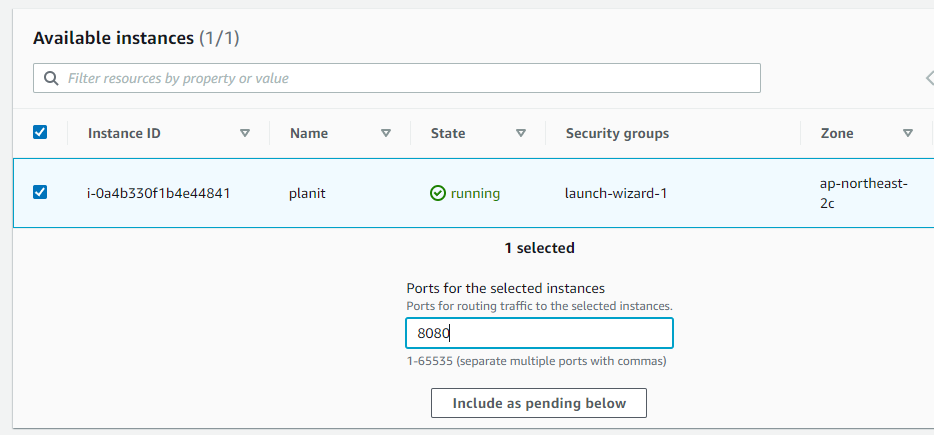Viewport: 934px width, 435px height.
Task: Click the search magnifier icon in filter bar
Action: tap(51, 78)
